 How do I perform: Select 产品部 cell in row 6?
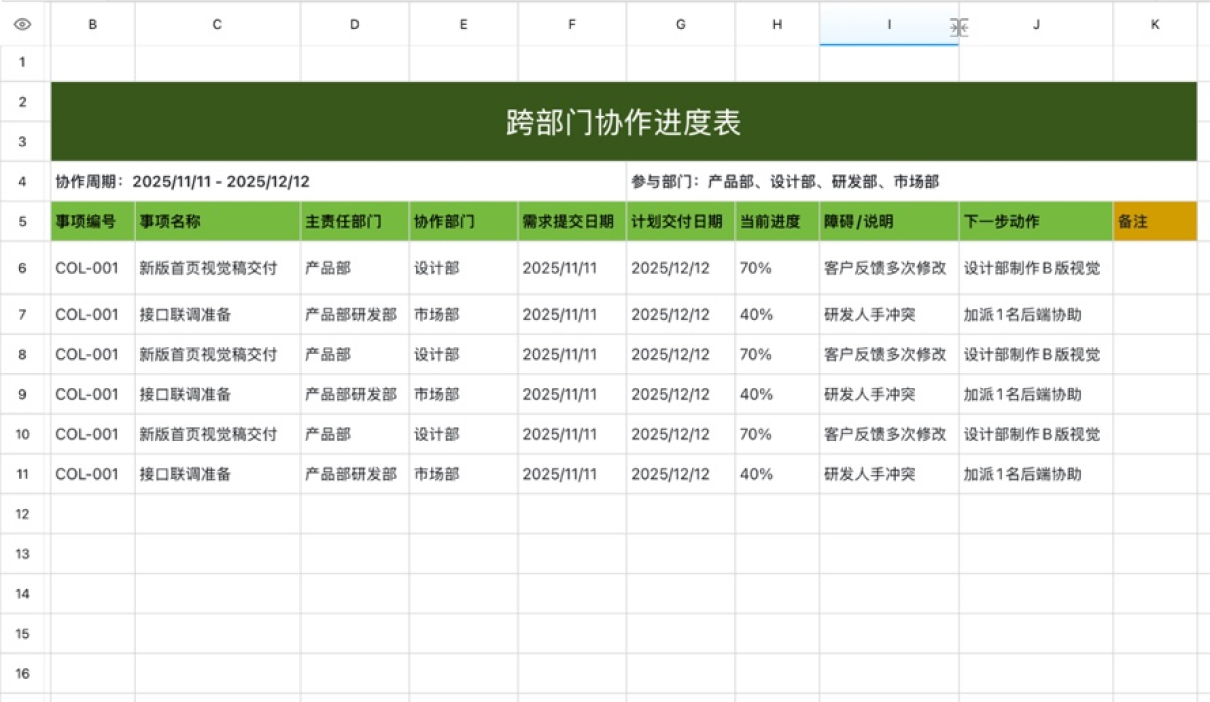tap(355, 268)
